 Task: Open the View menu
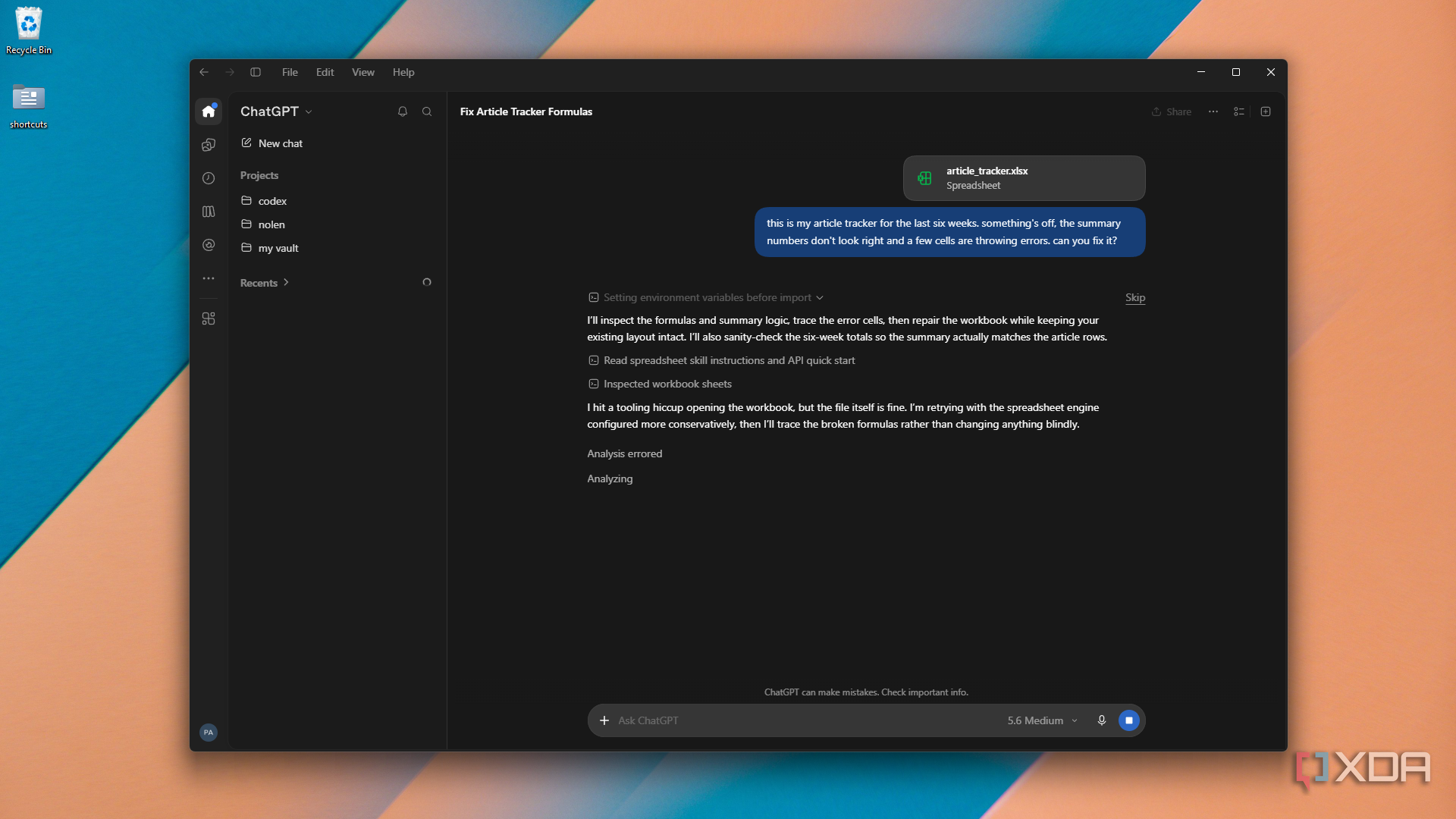pyautogui.click(x=363, y=72)
